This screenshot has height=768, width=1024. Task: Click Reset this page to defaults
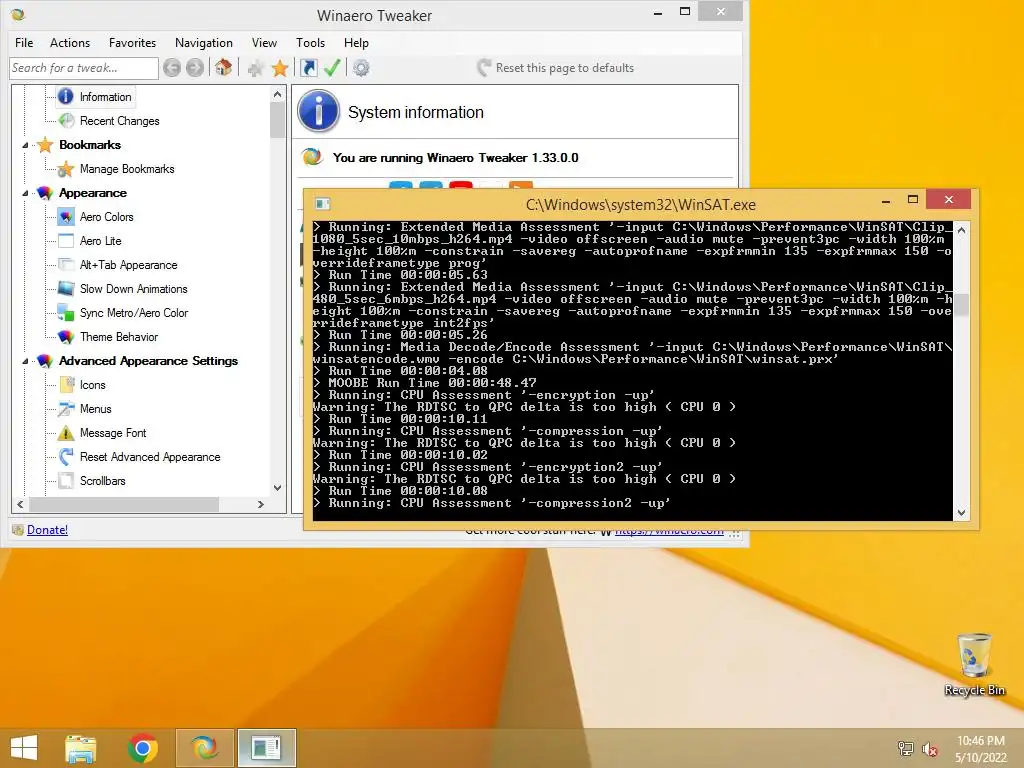[x=556, y=68]
